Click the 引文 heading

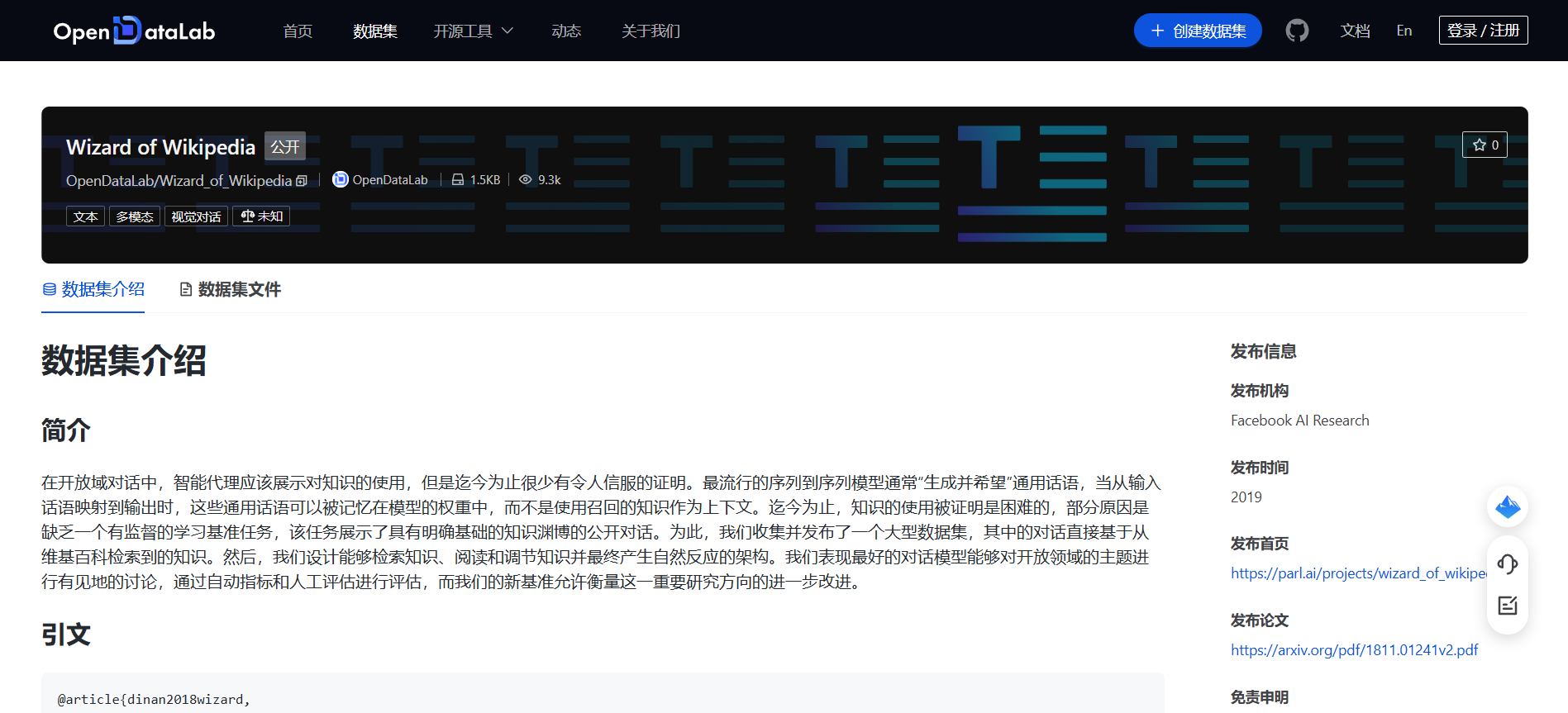[x=66, y=635]
